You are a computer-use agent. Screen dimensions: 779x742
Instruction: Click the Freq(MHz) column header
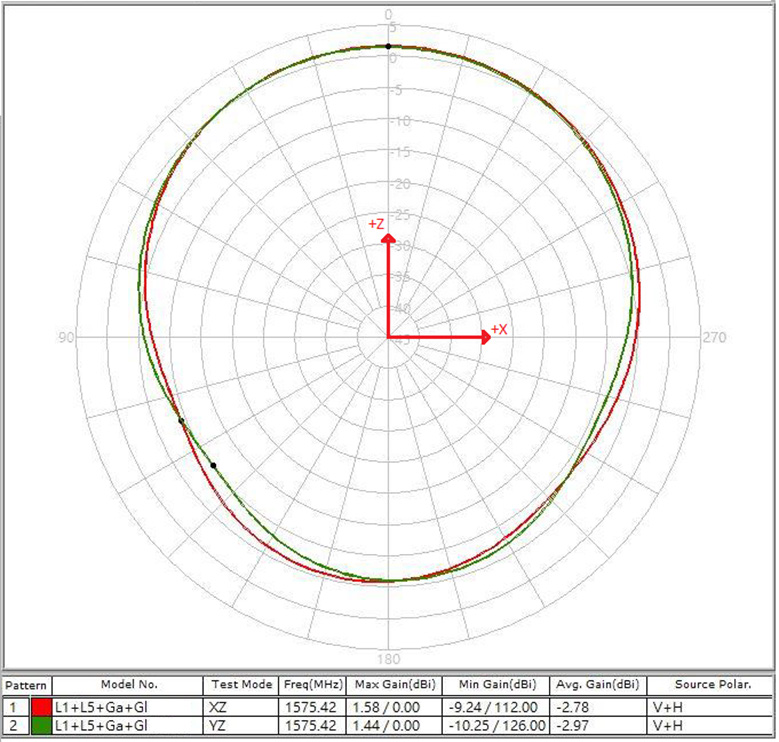[311, 686]
